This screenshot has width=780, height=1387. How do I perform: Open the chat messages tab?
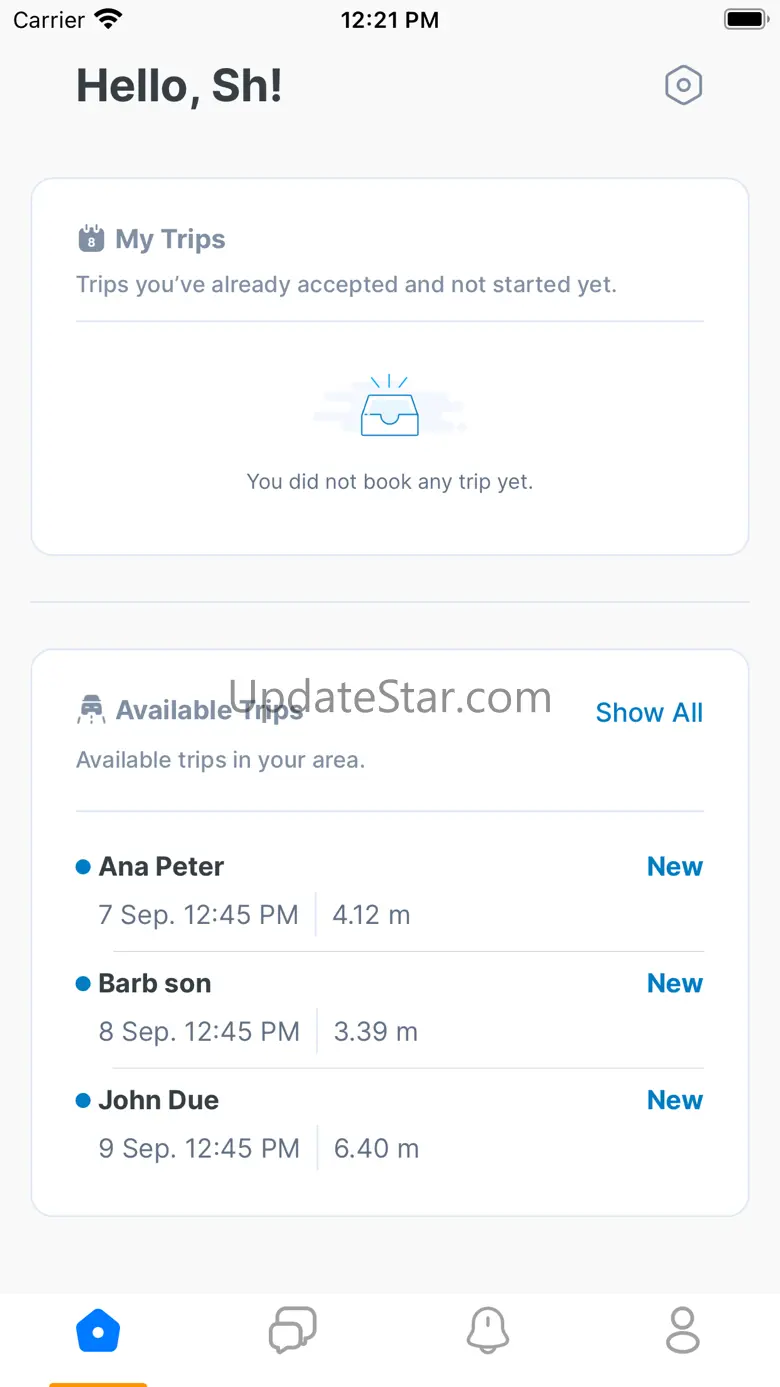pos(293,1331)
